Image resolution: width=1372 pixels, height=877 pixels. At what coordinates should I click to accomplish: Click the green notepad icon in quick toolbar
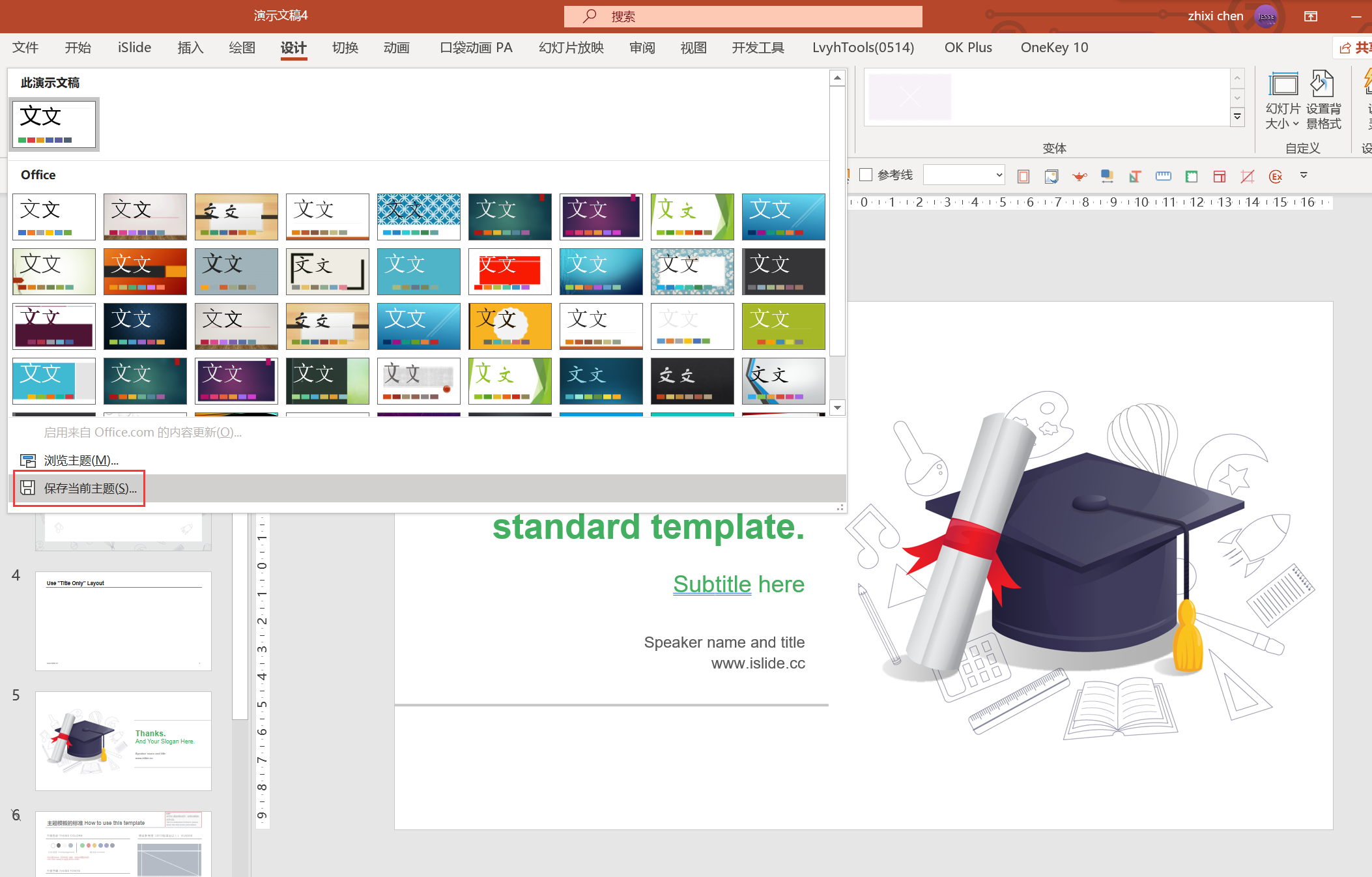tap(1192, 176)
